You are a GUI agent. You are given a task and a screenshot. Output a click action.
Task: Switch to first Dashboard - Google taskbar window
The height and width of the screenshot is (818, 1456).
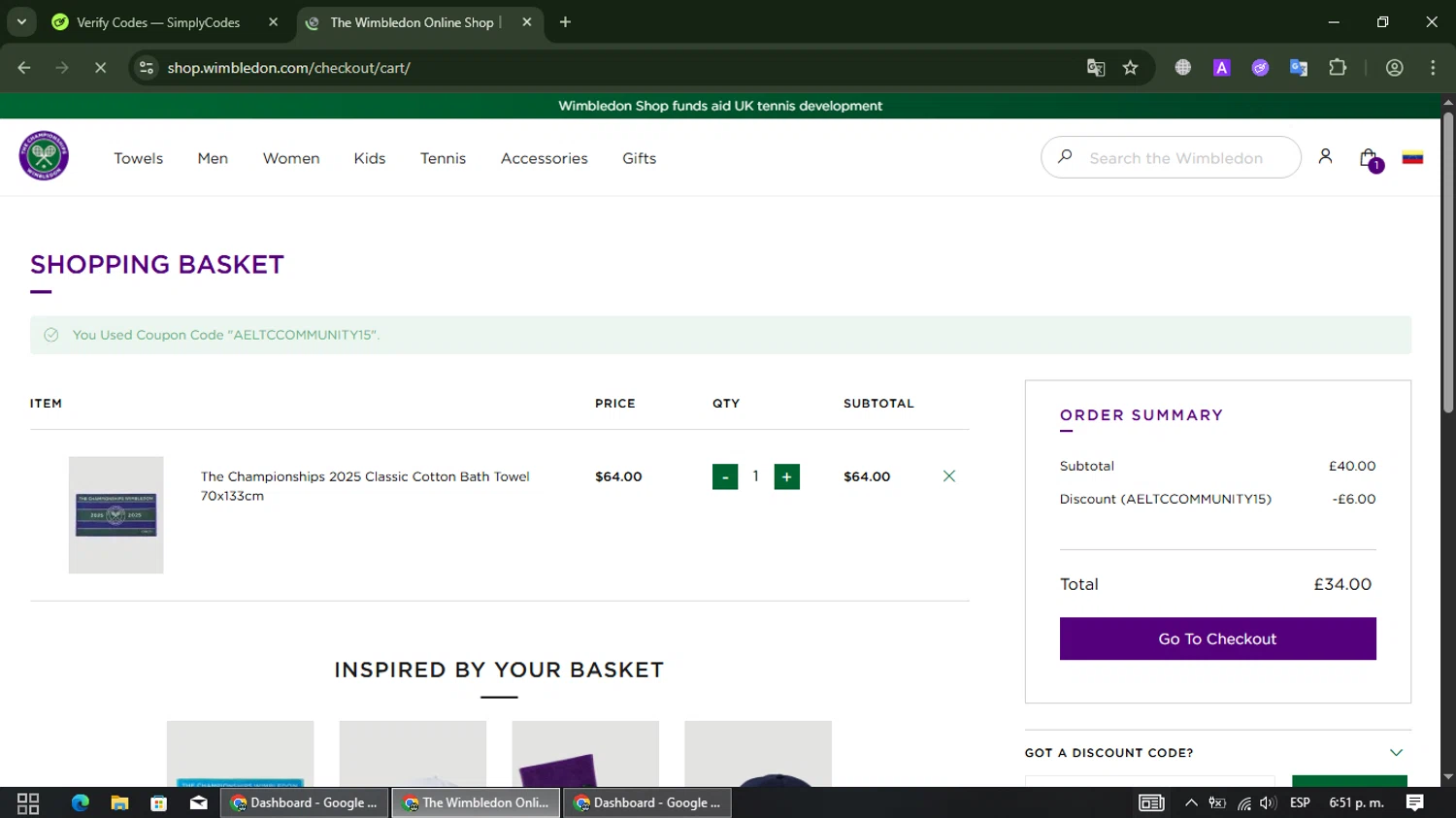point(305,802)
